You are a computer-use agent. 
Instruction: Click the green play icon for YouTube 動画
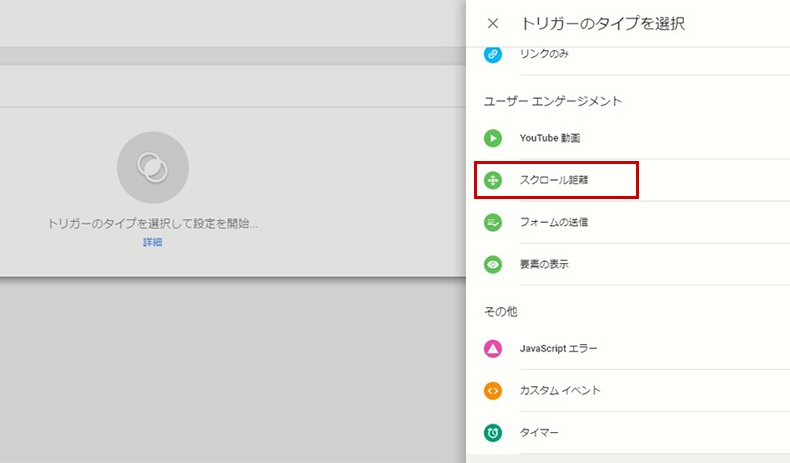pyautogui.click(x=493, y=138)
